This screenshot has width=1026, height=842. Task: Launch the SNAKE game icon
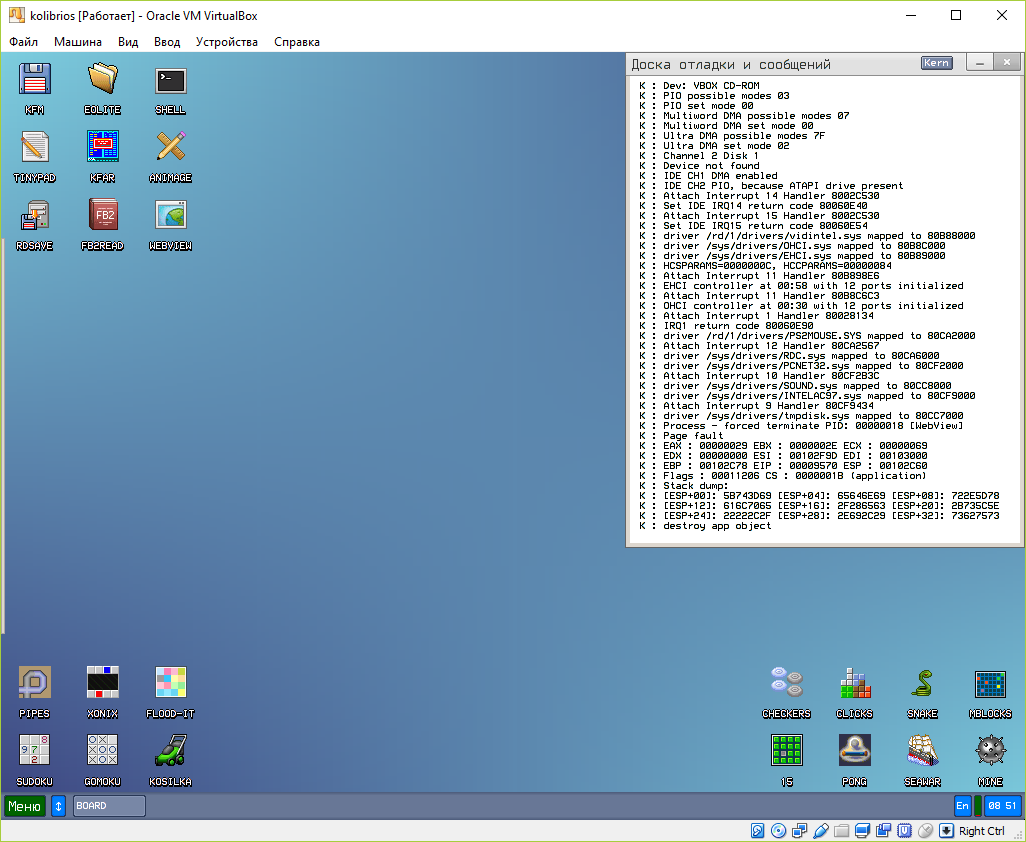922,684
